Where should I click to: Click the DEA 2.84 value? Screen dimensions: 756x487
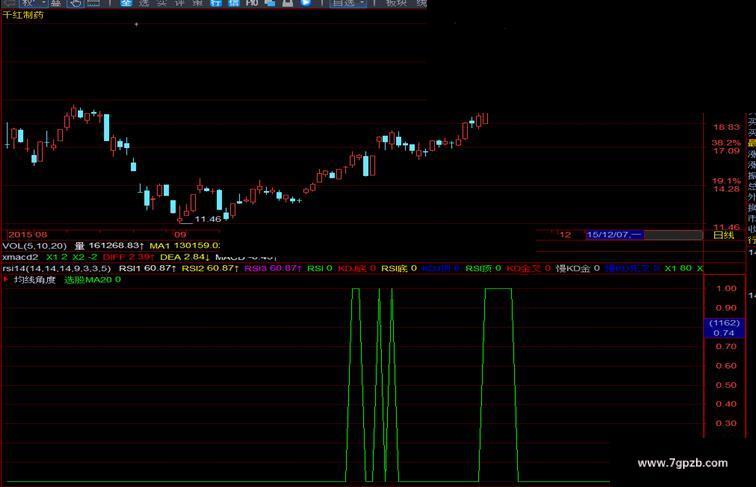click(x=185, y=257)
